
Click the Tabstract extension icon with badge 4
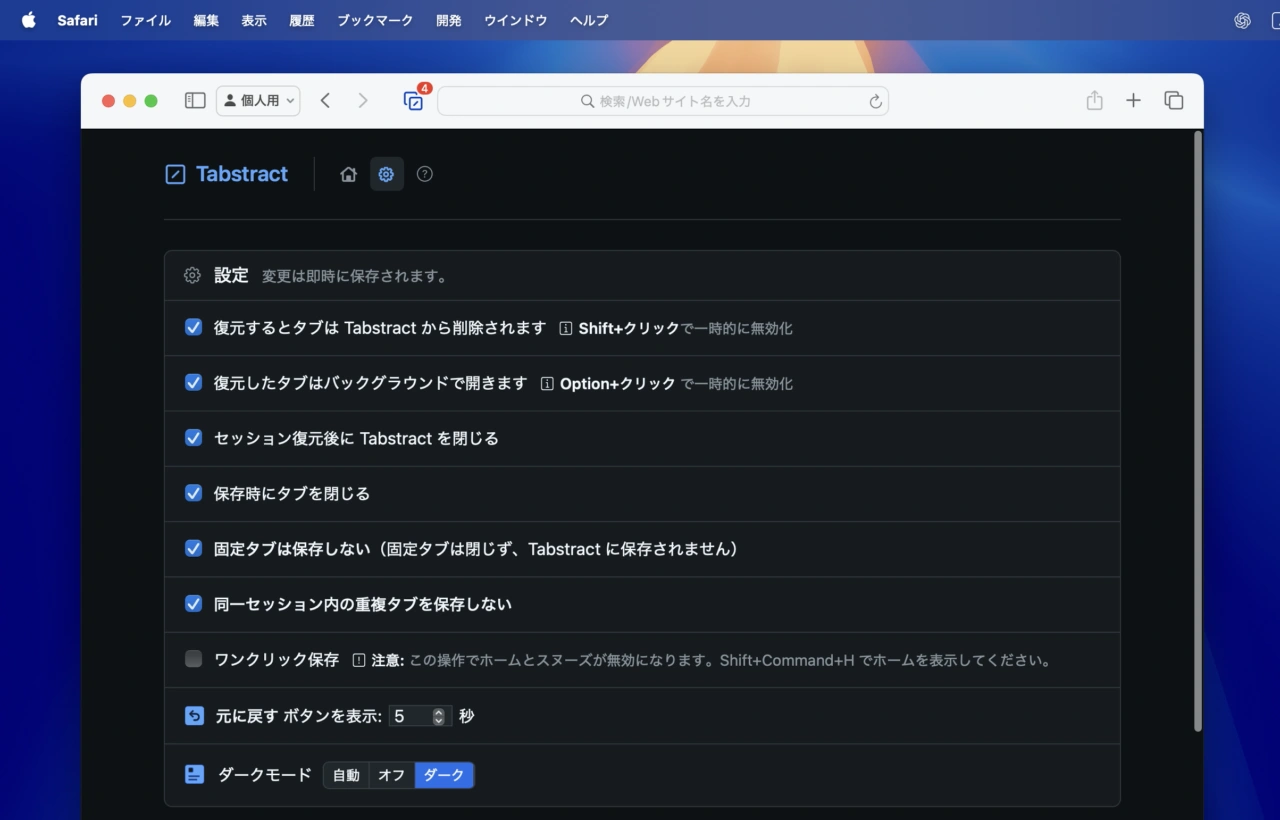click(413, 100)
